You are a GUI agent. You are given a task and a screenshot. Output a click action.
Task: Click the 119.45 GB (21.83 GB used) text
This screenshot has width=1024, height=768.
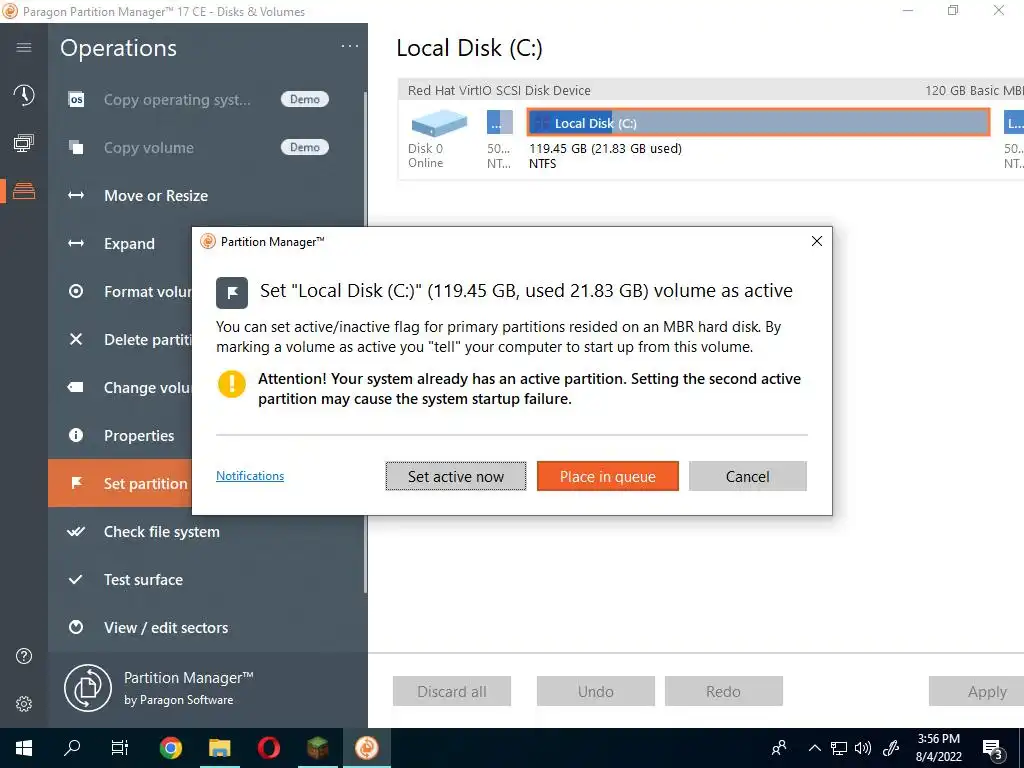pos(605,148)
